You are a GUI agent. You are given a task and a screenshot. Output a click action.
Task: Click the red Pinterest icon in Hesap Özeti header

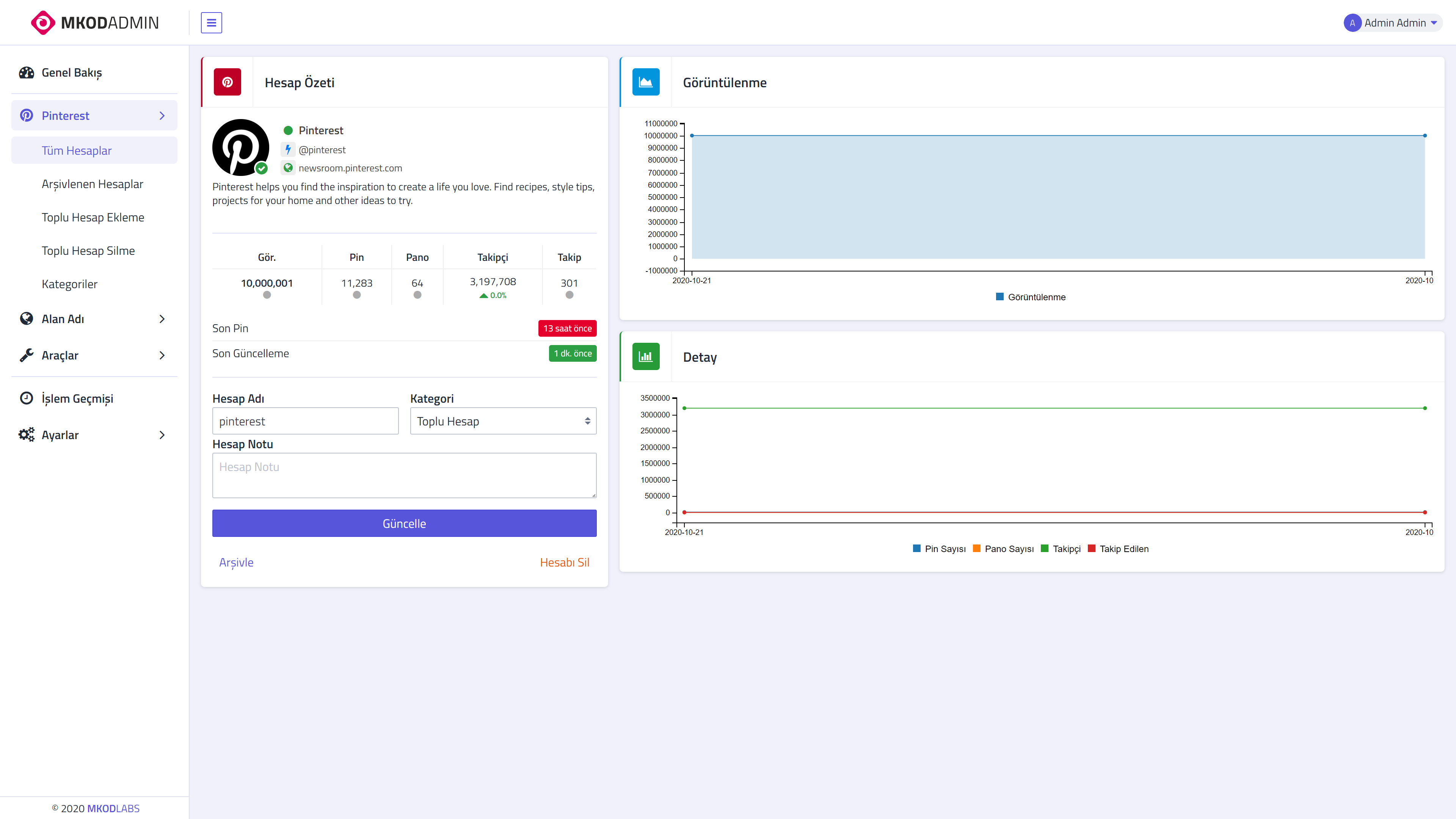(x=227, y=82)
